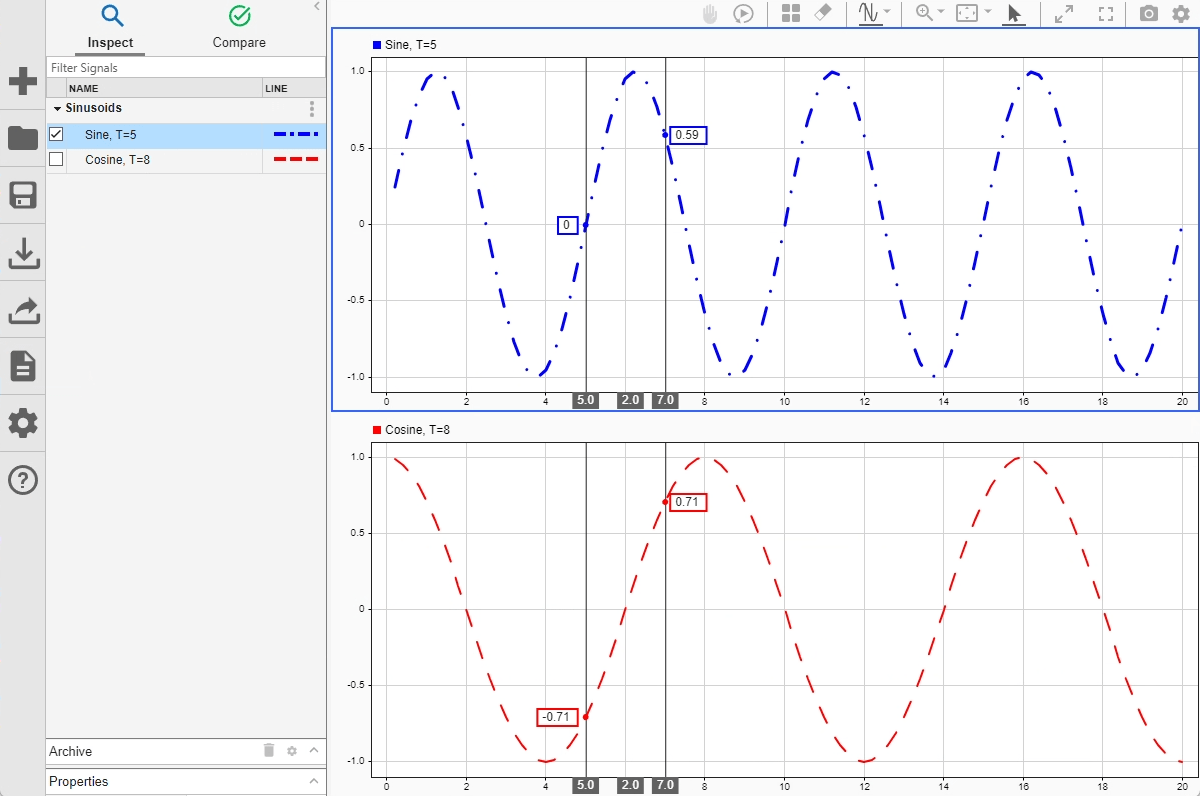Screen dimensions: 1200x796
Task: Delete archive with the trash button
Action: [268, 751]
